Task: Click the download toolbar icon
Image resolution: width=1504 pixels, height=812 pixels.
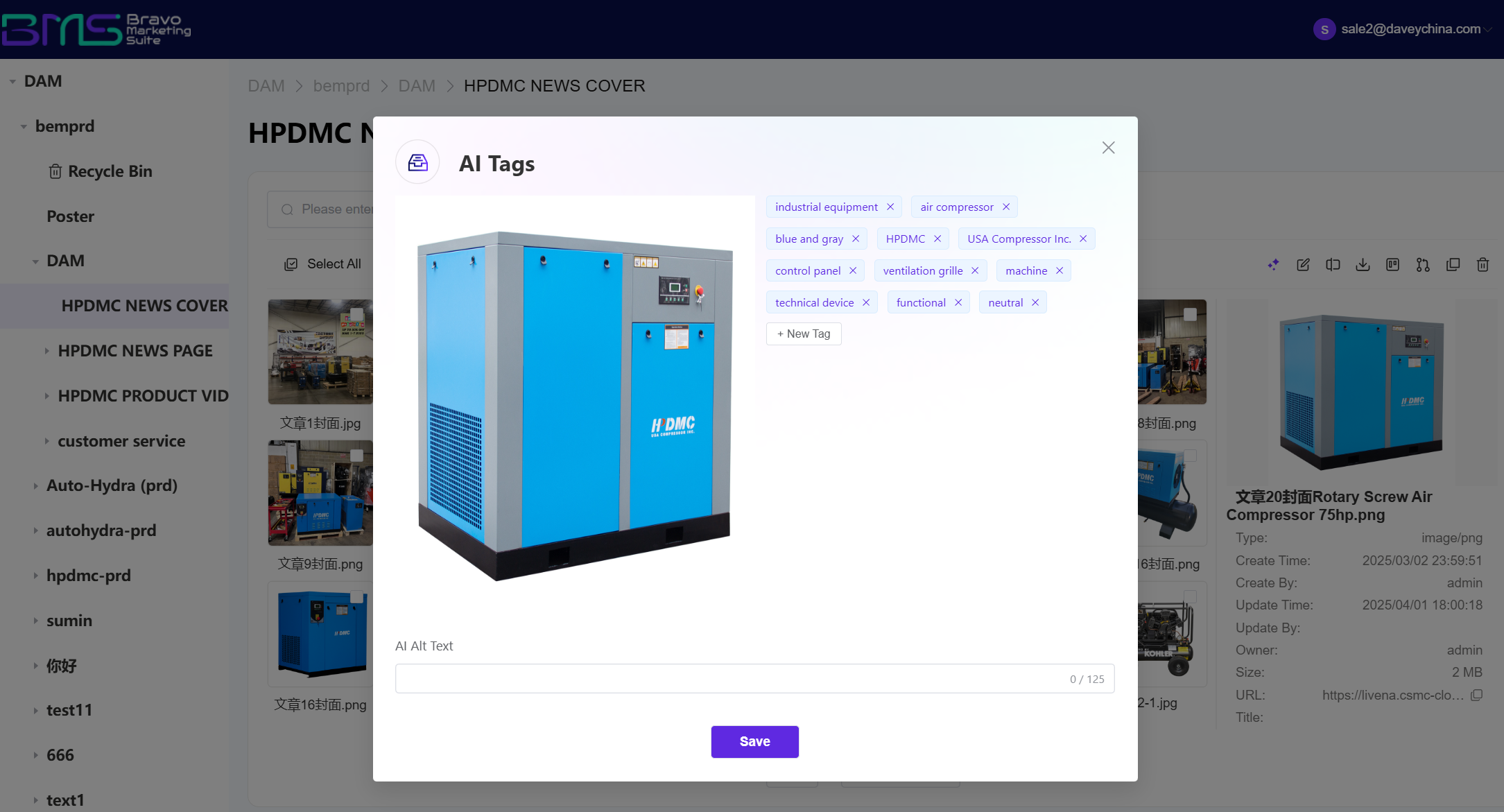Action: tap(1363, 265)
